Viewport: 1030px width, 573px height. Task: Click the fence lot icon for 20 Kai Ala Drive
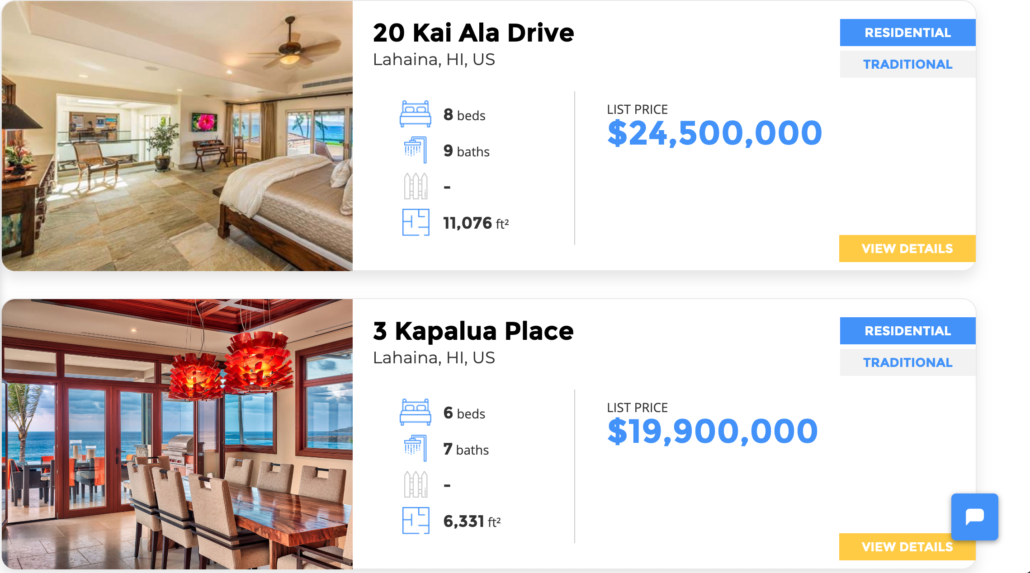(x=415, y=186)
